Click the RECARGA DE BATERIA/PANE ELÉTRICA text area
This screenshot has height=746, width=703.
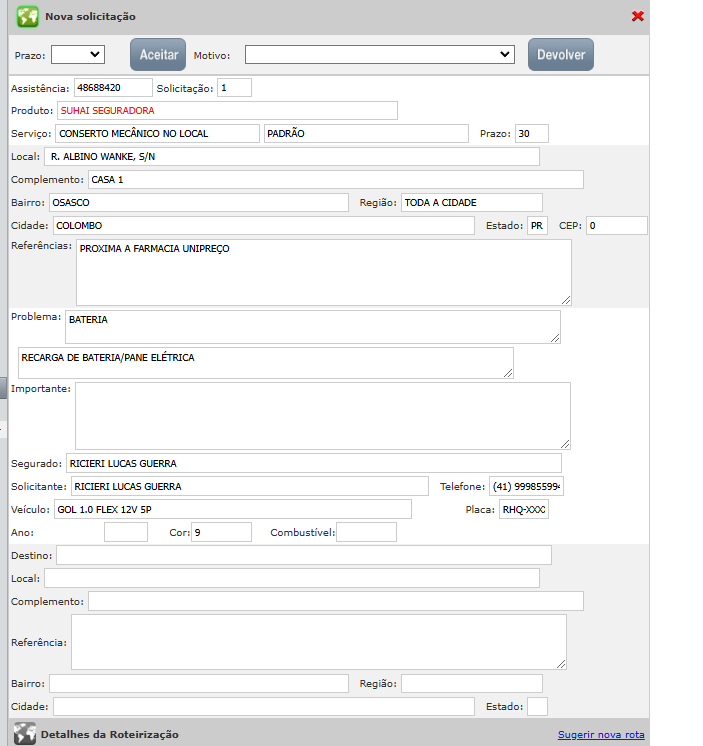click(x=266, y=363)
